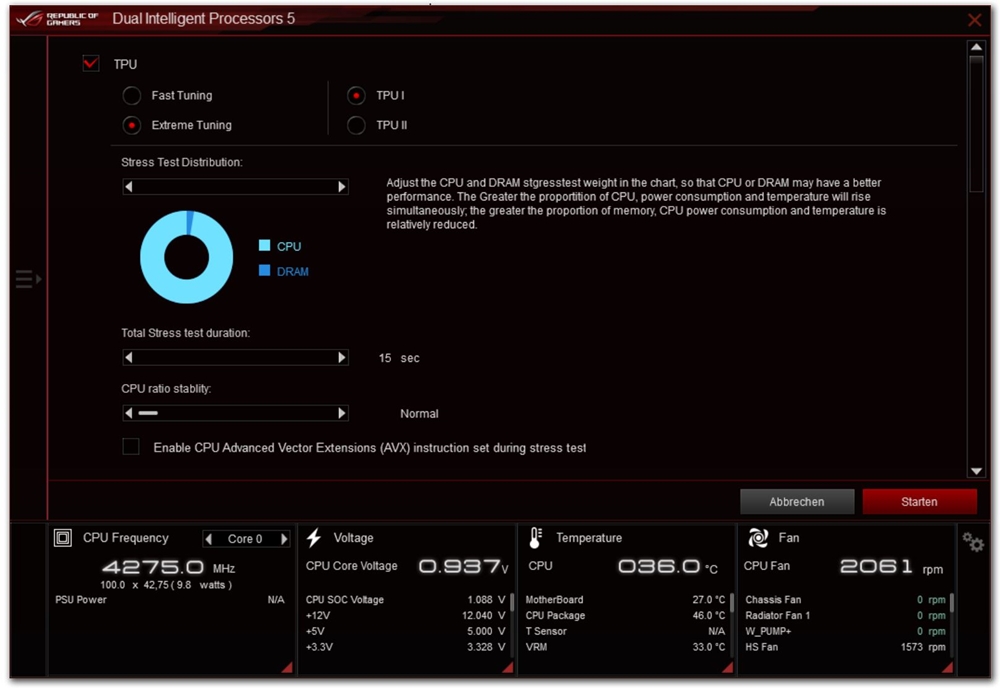Click the Abbrechen button
The width and height of the screenshot is (1000, 688).
point(797,502)
